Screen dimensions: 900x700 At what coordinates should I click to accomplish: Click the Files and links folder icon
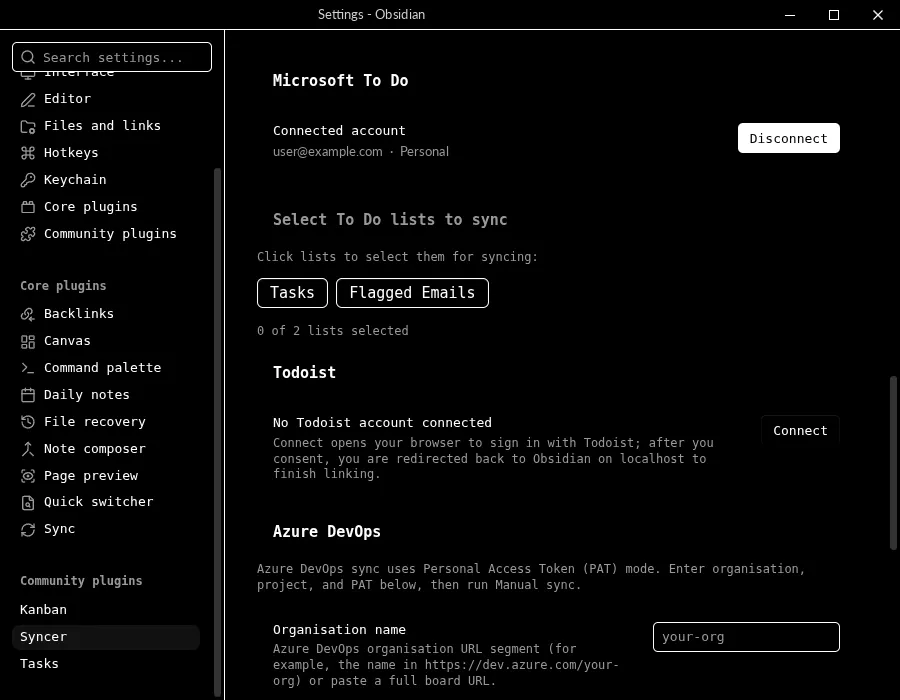[x=28, y=127]
